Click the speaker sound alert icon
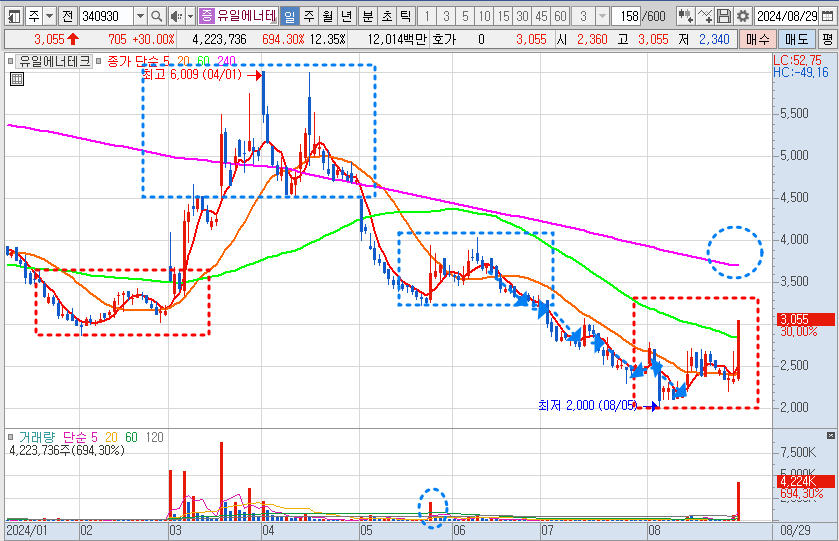The width and height of the screenshot is (839, 541). click(x=176, y=17)
